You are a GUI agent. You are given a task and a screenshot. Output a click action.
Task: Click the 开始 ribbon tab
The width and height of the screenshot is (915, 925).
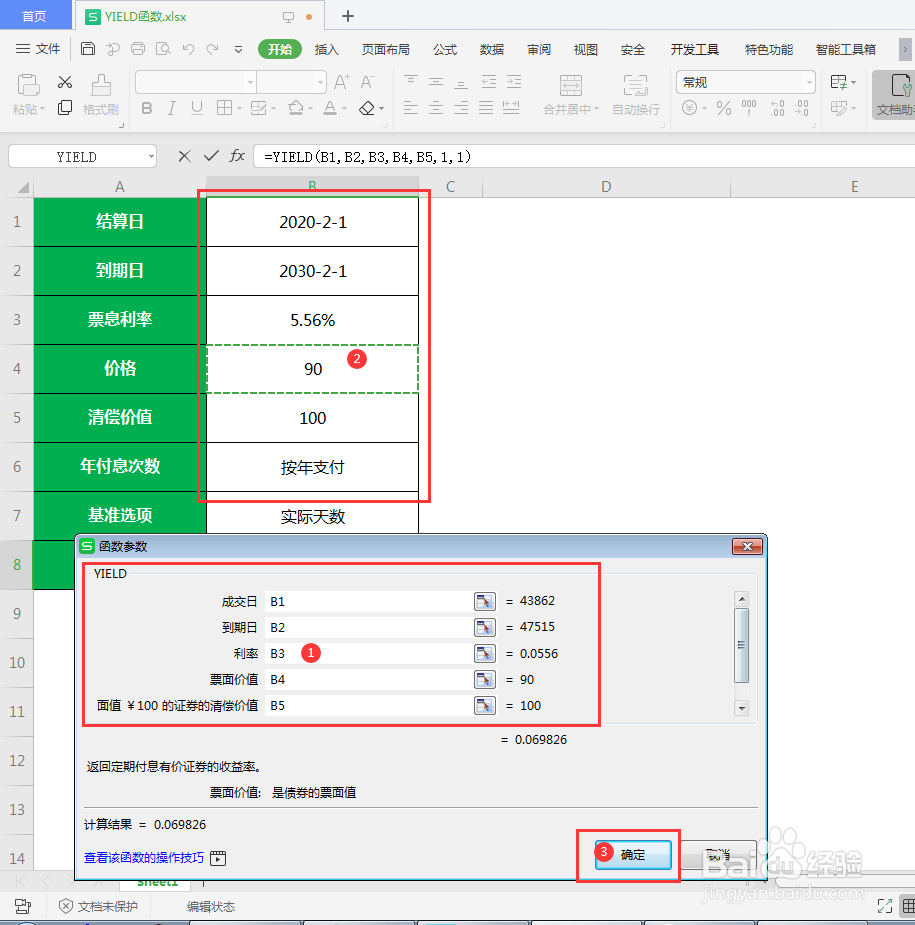280,50
